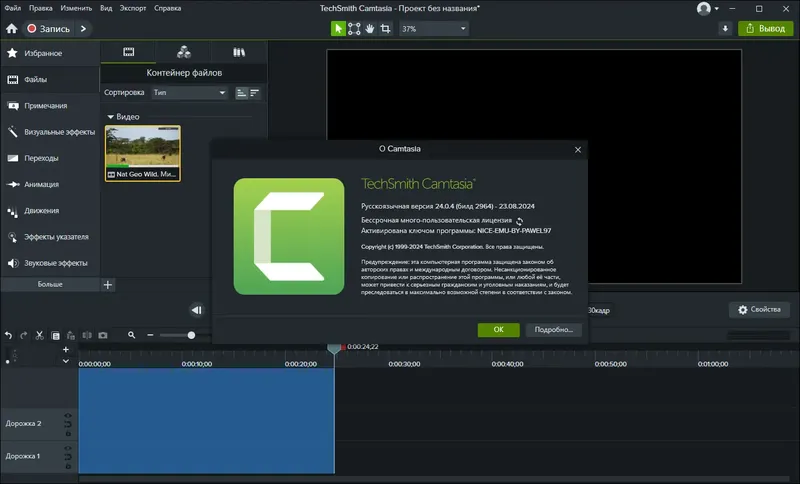Split the clip at playhead
The width and height of the screenshot is (800, 484).
pos(87,336)
